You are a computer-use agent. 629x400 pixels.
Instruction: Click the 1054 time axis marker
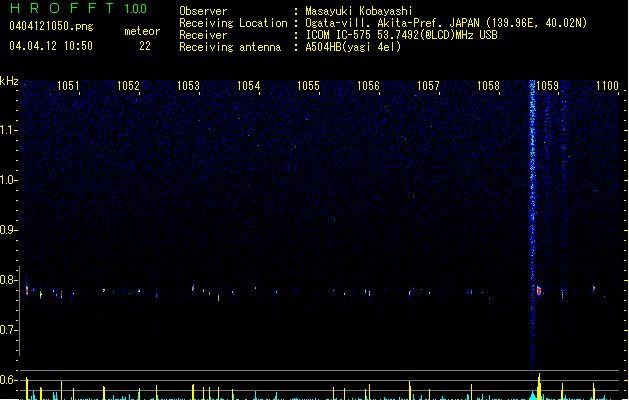point(249,86)
